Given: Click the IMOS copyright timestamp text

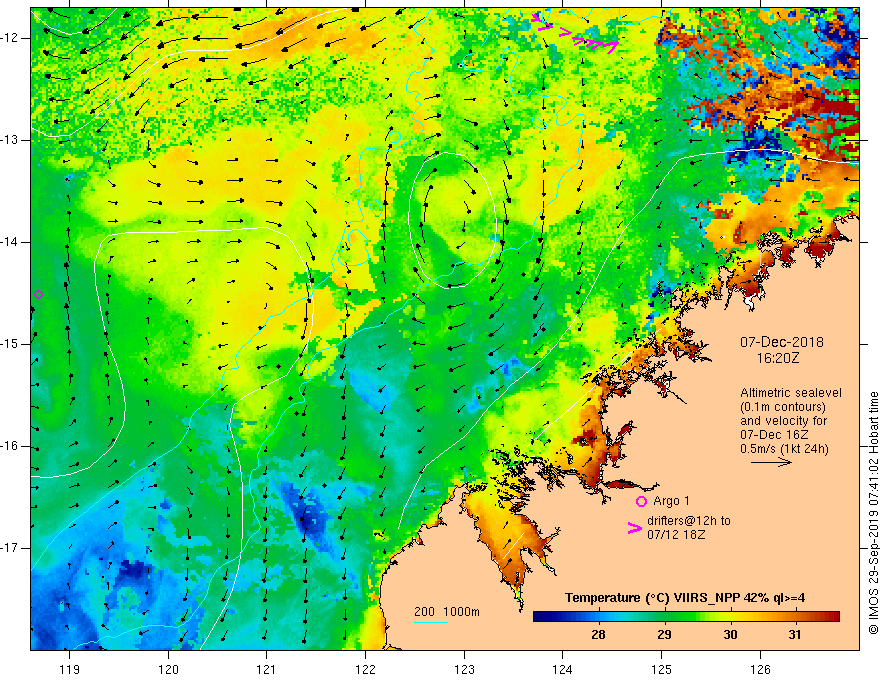Looking at the screenshot, I should pyautogui.click(x=873, y=513).
